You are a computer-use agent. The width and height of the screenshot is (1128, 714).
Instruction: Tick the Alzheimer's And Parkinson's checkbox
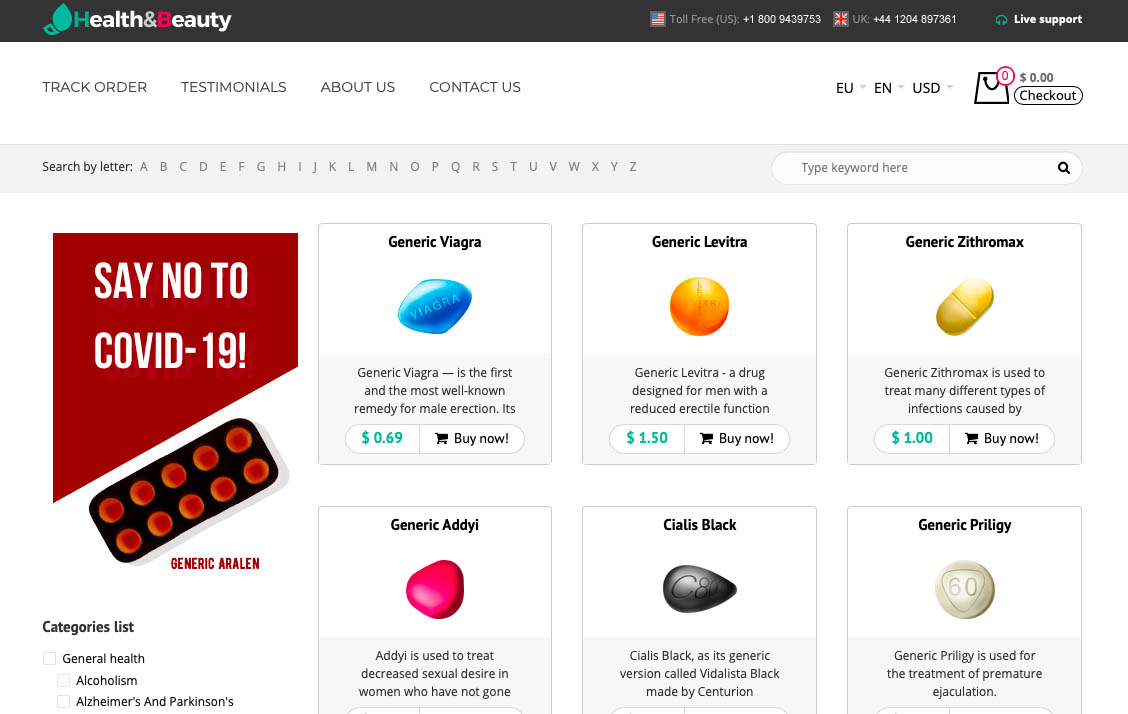[63, 702]
